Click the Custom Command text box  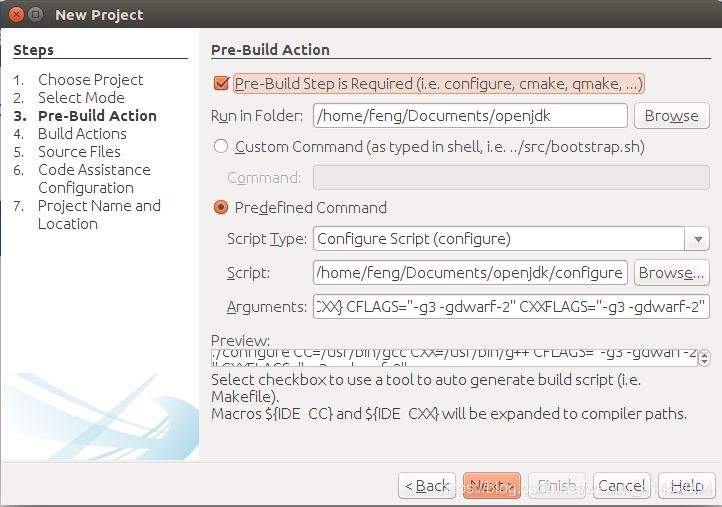[511, 178]
